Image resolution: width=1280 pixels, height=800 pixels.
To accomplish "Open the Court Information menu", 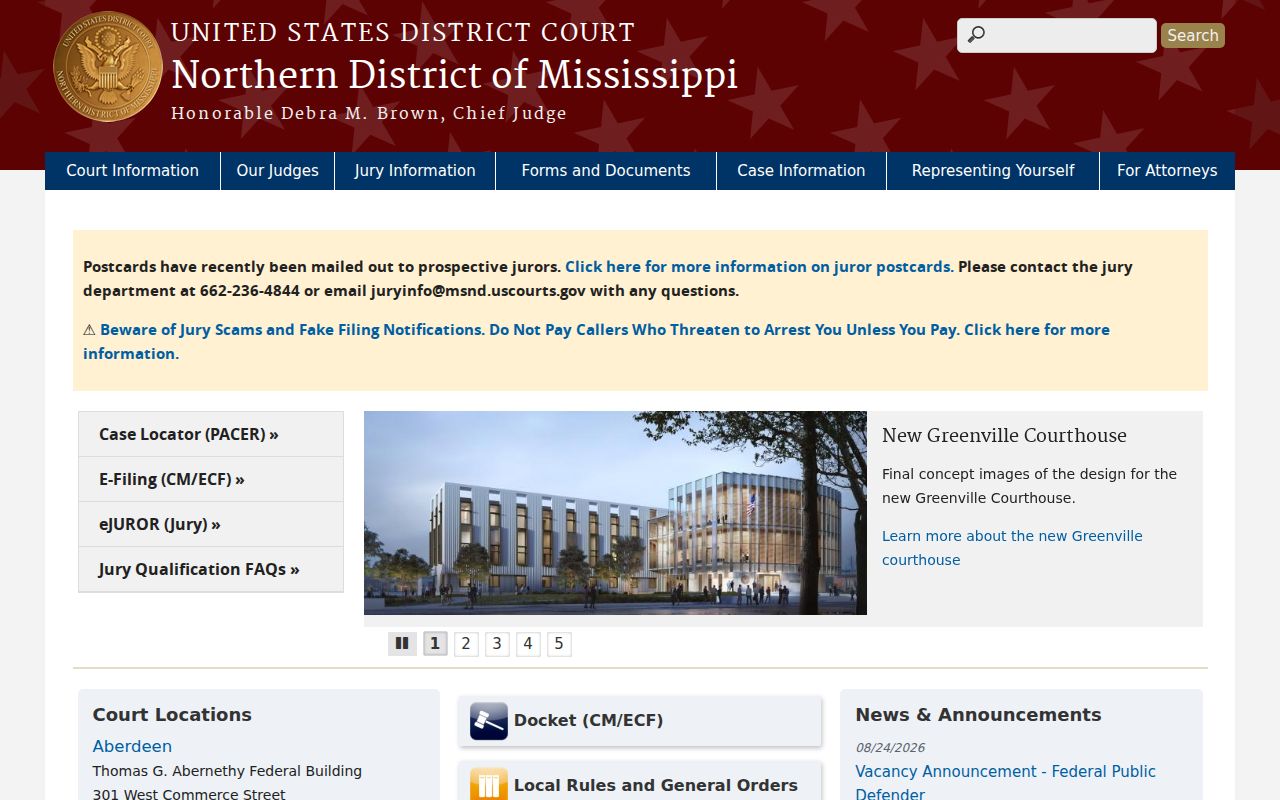I will click(132, 171).
